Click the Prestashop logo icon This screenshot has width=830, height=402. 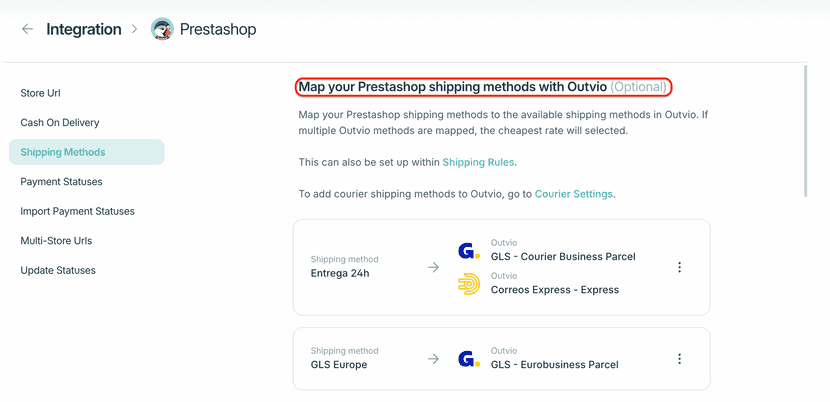pos(162,30)
